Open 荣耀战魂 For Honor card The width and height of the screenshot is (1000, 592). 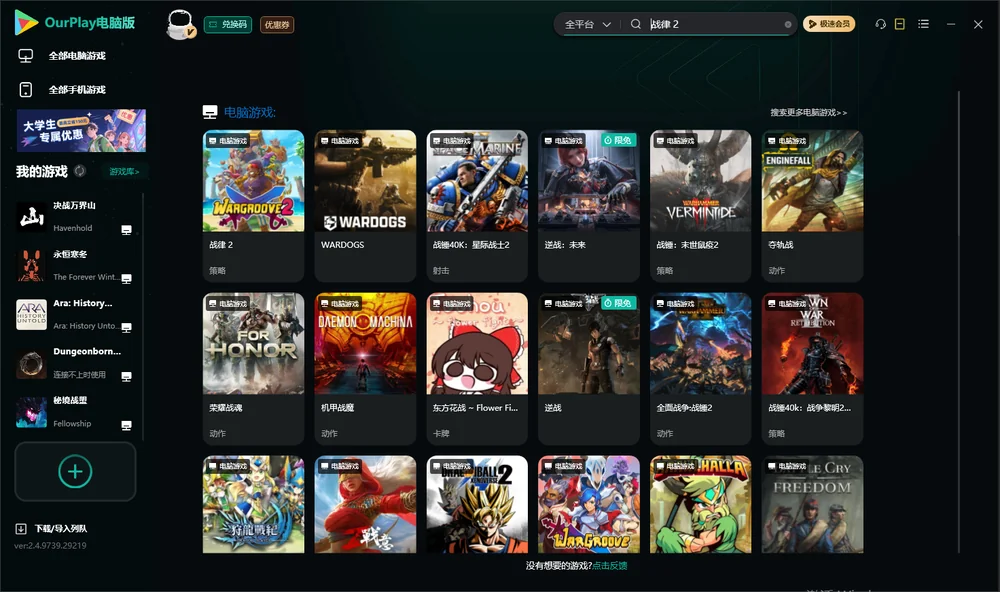253,368
